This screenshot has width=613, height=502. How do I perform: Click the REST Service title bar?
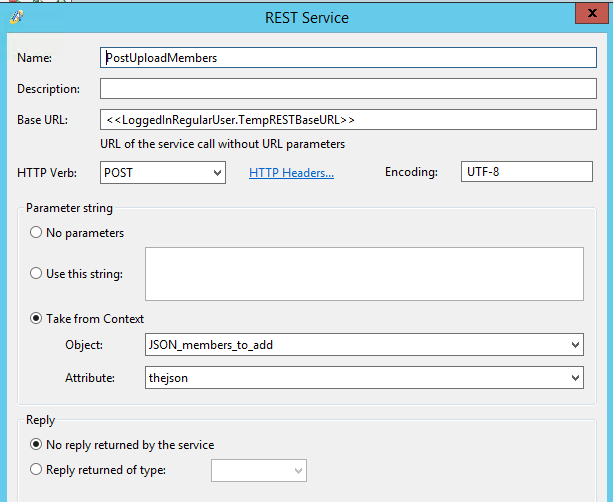306,18
